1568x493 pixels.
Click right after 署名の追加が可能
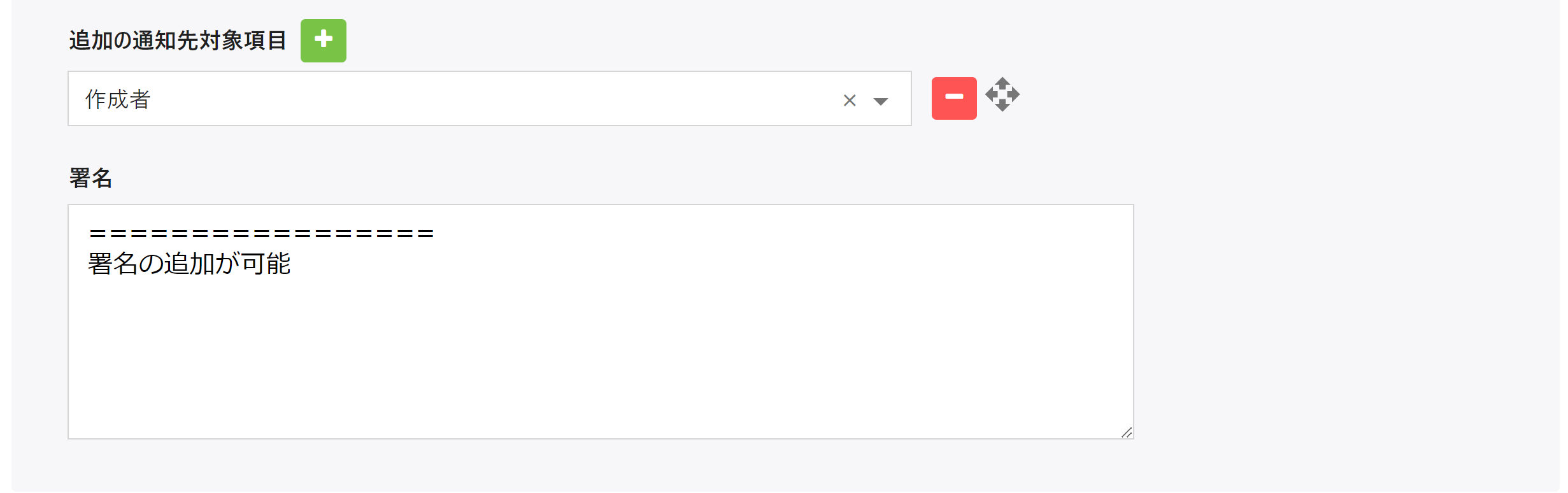(x=292, y=264)
